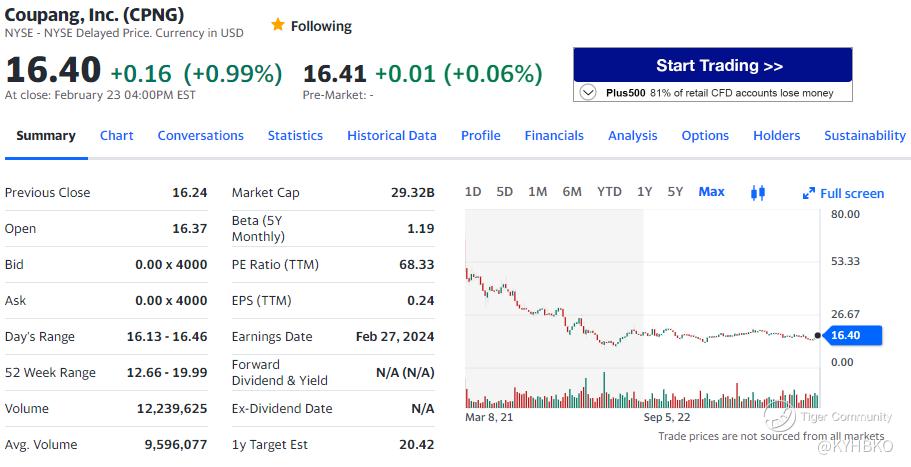Click the gold Following star icon
The height and width of the screenshot is (467, 911).
click(x=278, y=25)
